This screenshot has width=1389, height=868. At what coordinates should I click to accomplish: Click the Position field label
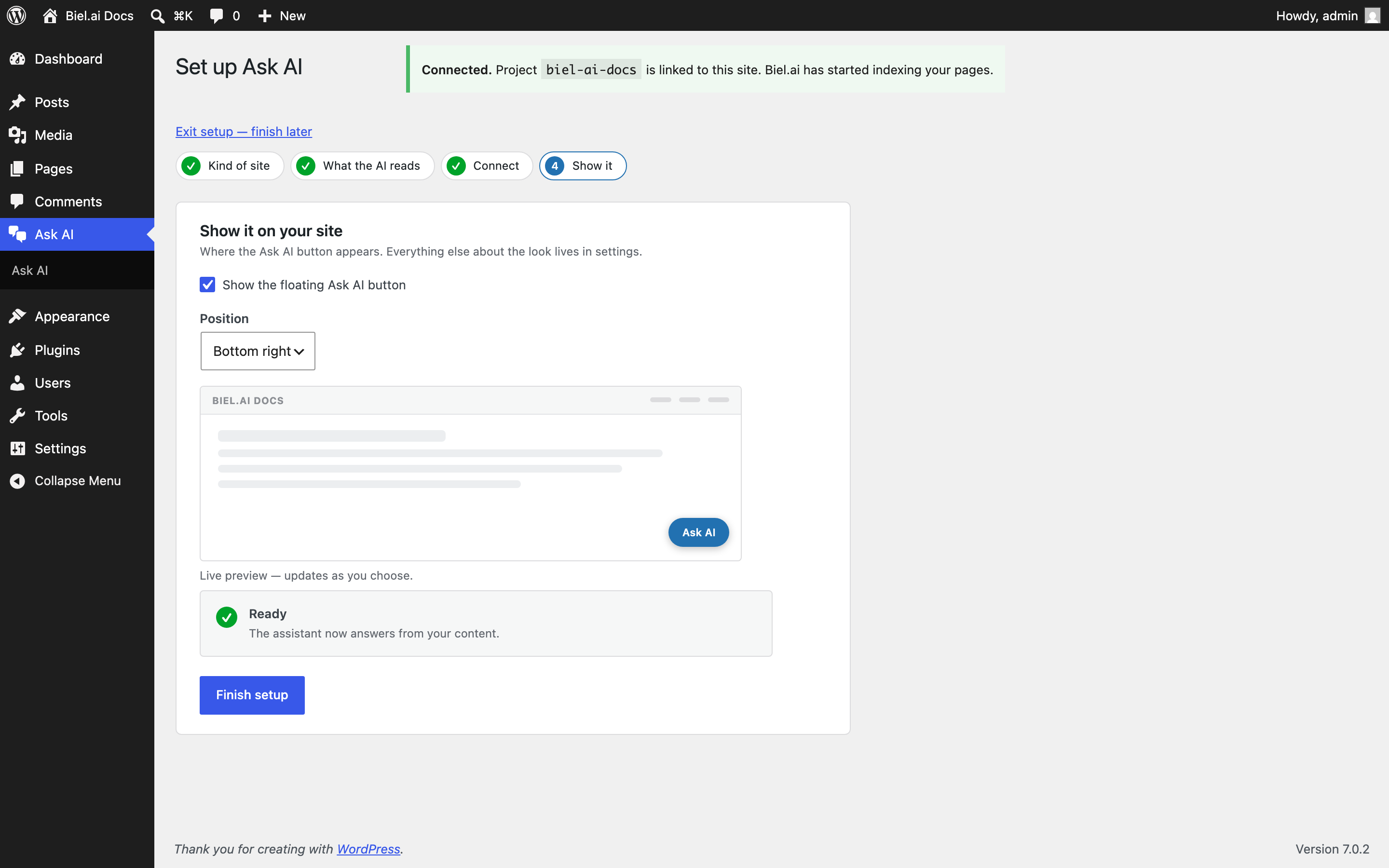[224, 319]
